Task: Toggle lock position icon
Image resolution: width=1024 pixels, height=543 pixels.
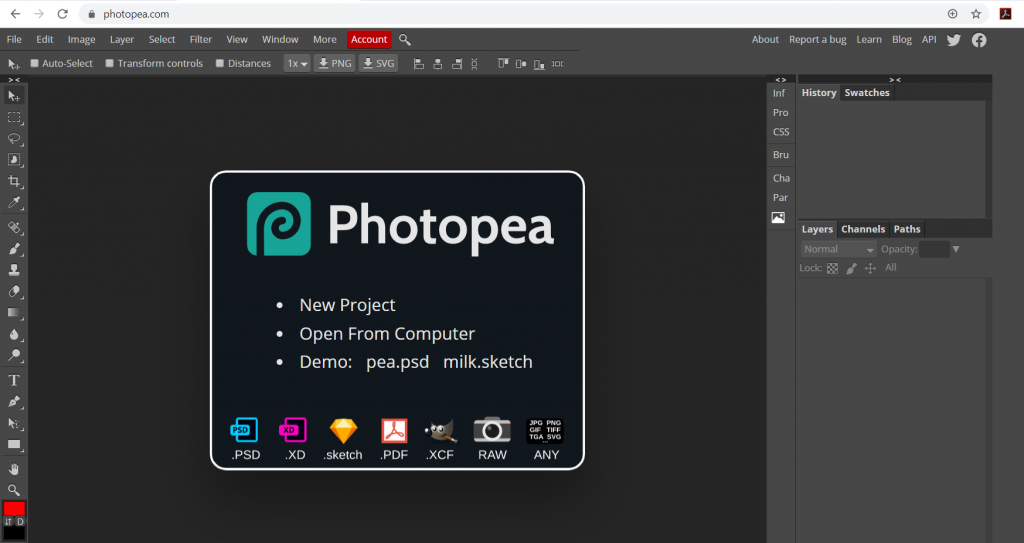Action: [x=871, y=268]
